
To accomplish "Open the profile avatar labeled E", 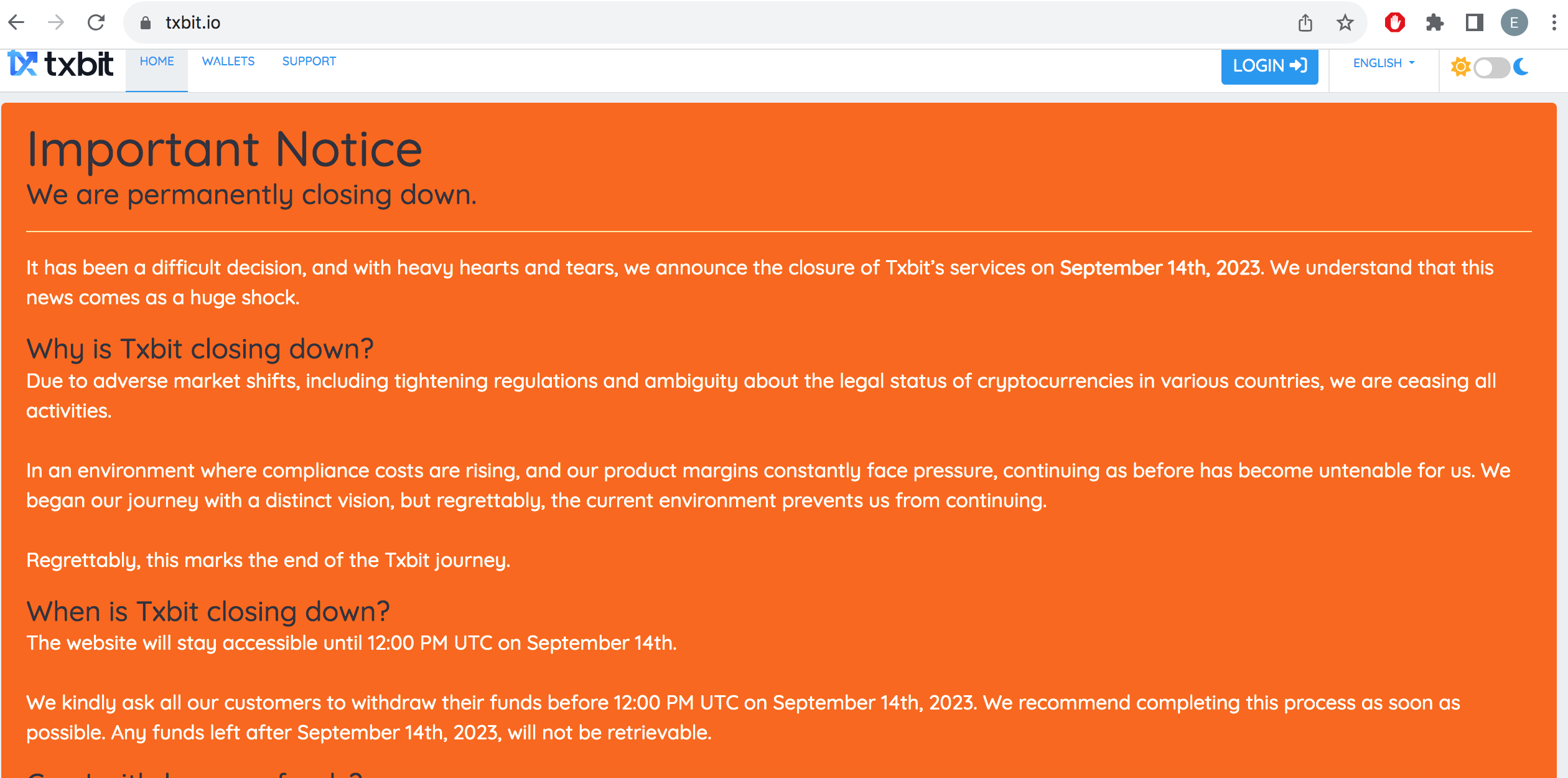I will (x=1514, y=23).
